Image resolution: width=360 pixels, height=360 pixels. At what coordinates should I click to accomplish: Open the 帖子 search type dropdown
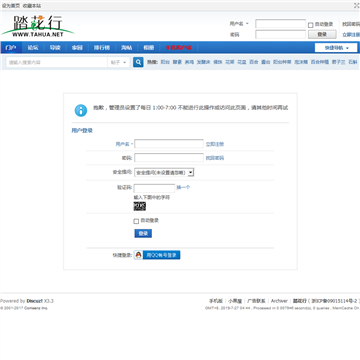pyautogui.click(x=119, y=62)
